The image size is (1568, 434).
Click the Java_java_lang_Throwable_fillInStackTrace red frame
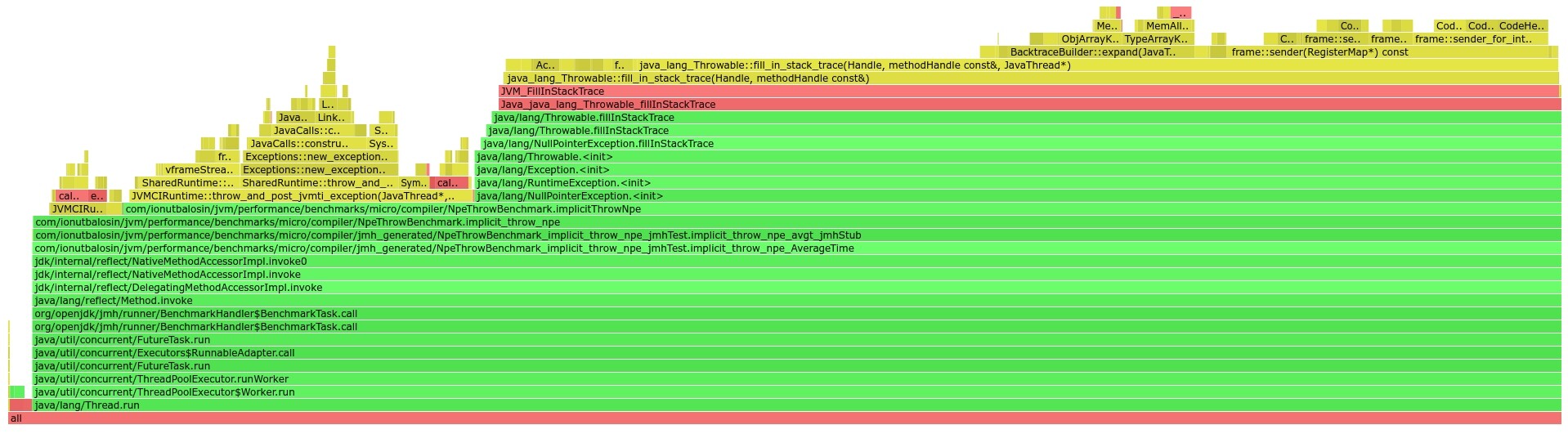pos(1029,105)
